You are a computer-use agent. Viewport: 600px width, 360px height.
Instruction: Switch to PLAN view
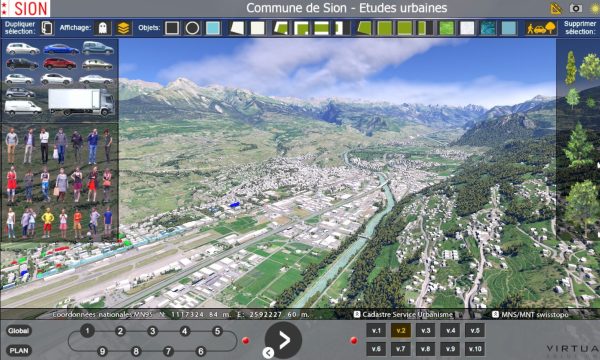coord(18,350)
